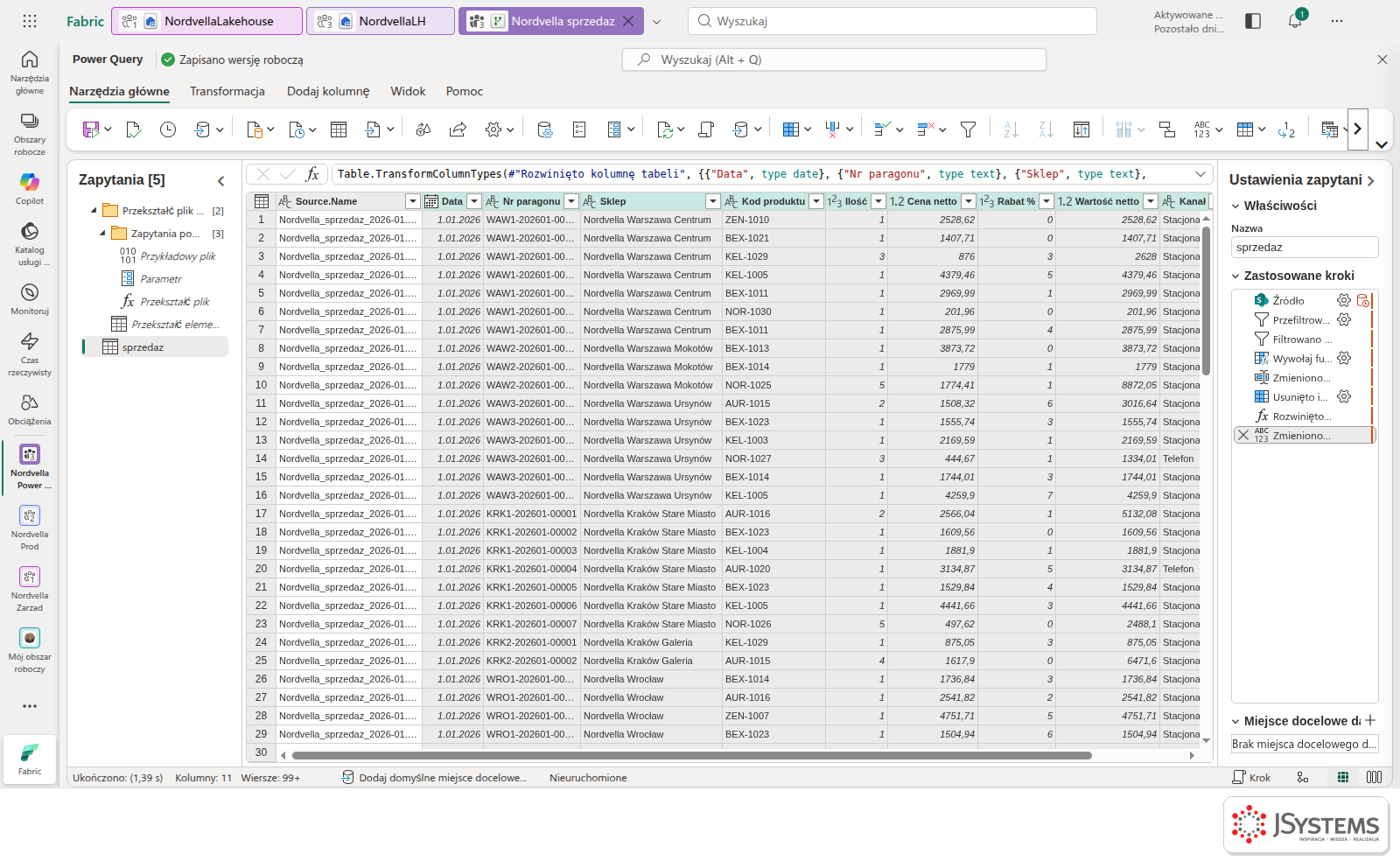Click Dodaj domyślne miejsce docelowe link
The image size is (1400, 861).
coord(434,777)
